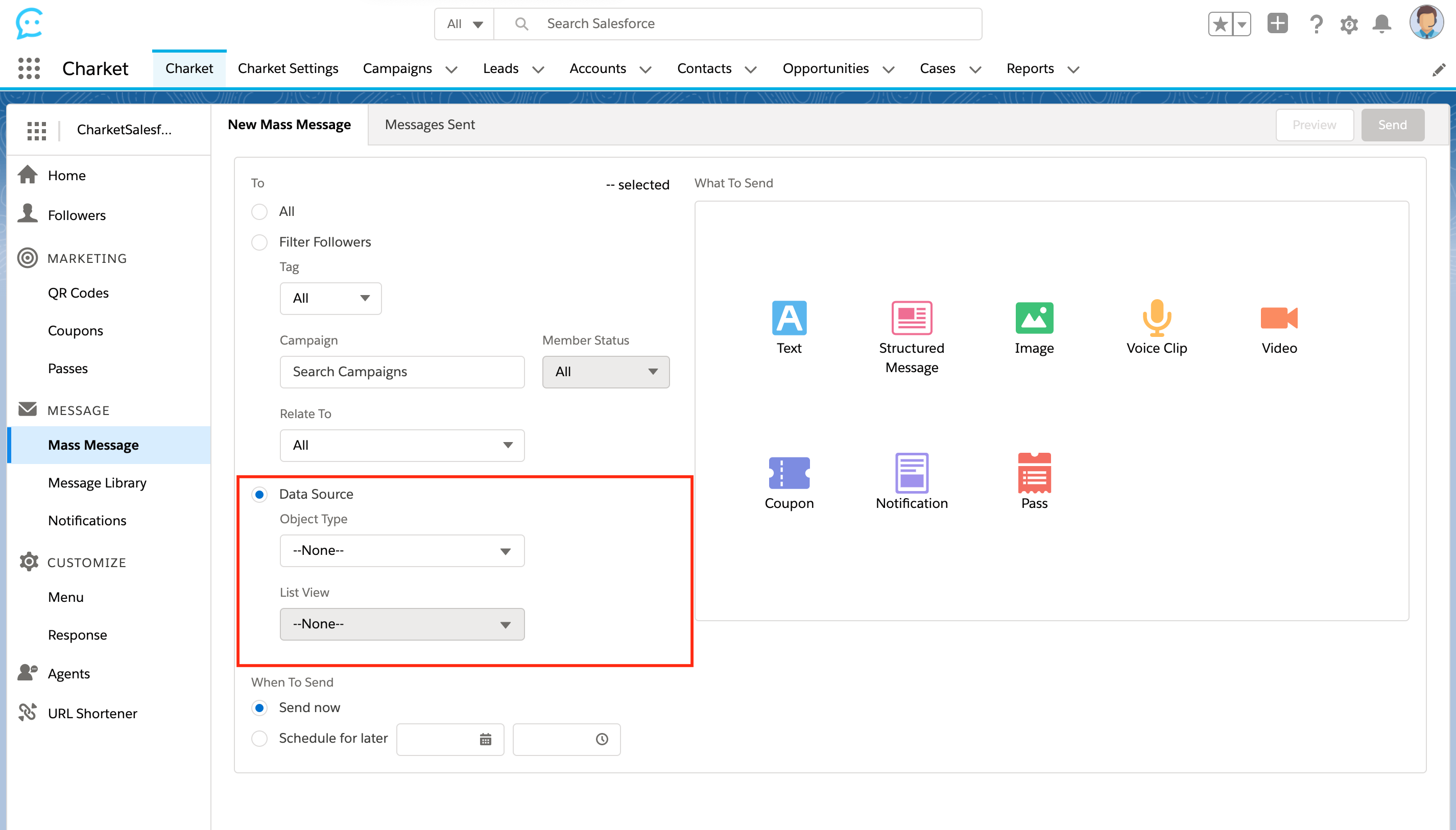Screen dimensions: 1456x830
Task: Open Message Library in the sidebar
Action: (x=97, y=483)
